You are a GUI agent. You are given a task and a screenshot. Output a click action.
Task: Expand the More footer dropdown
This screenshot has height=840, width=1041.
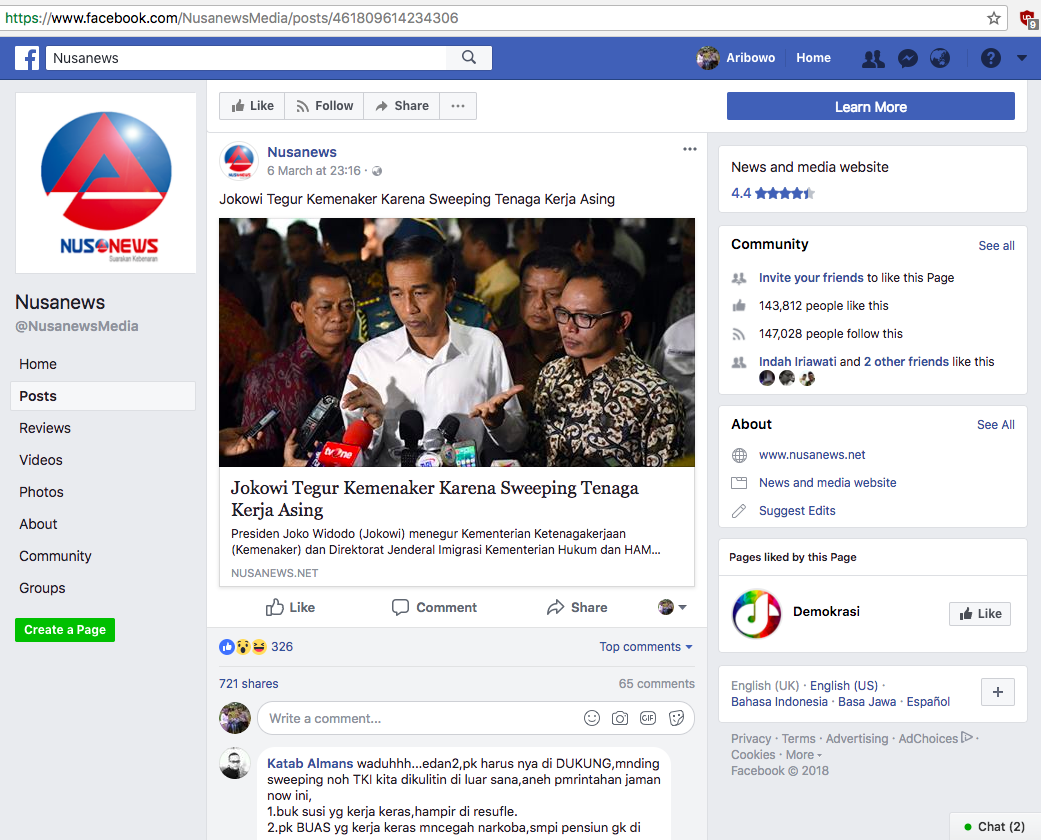coord(804,755)
